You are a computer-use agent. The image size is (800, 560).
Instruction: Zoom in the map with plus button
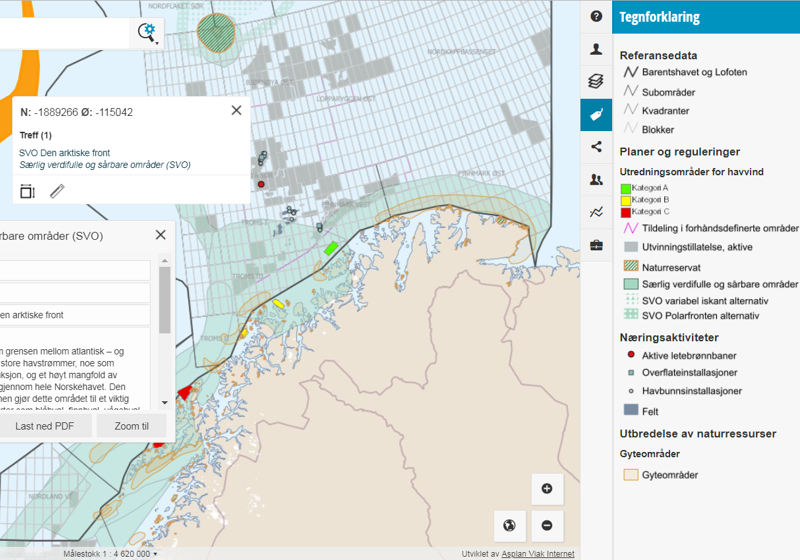(x=547, y=489)
